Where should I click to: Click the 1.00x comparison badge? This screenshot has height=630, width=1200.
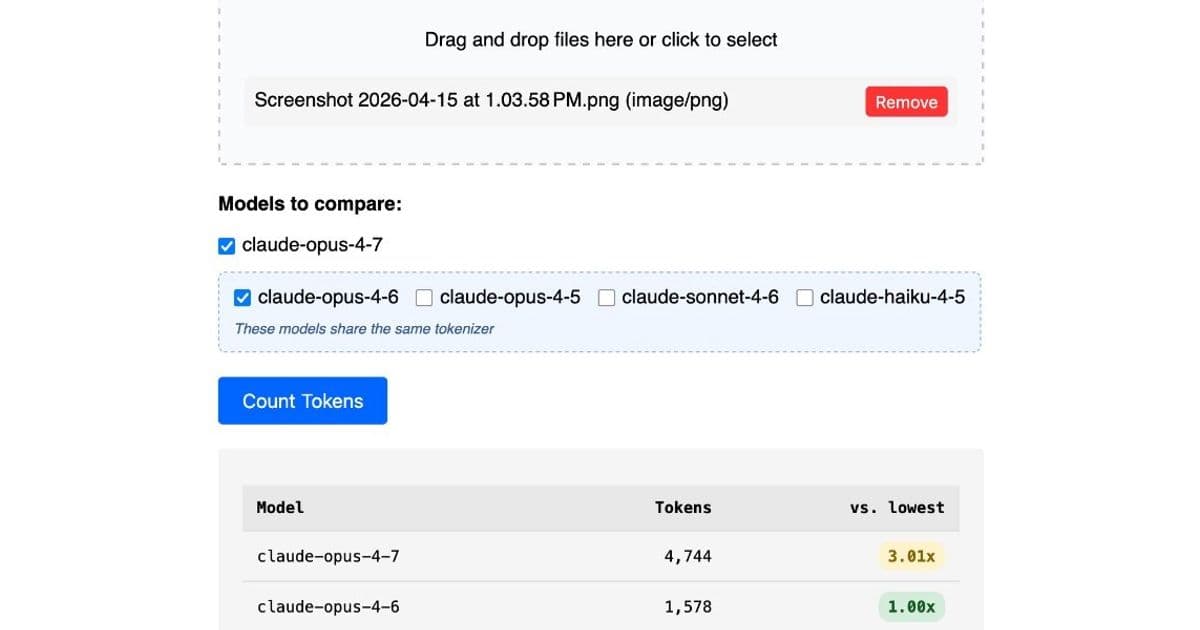[911, 606]
